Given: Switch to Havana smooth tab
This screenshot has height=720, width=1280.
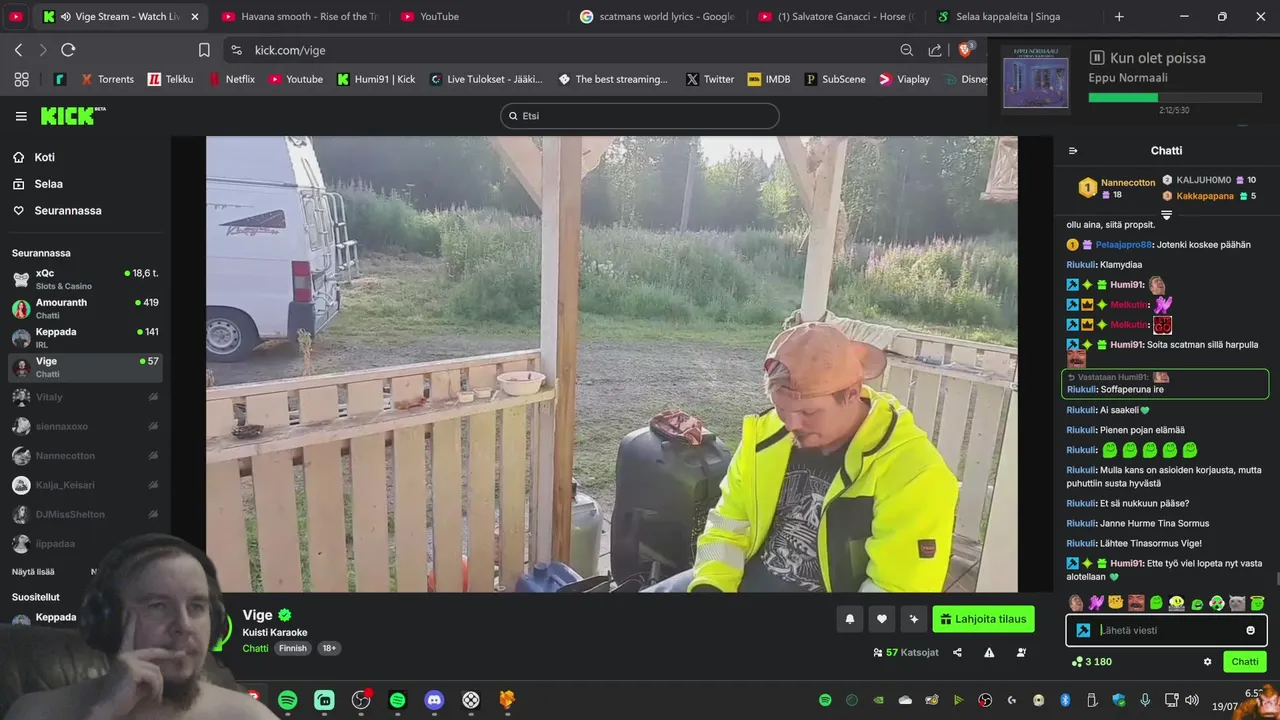Looking at the screenshot, I should pos(300,17).
